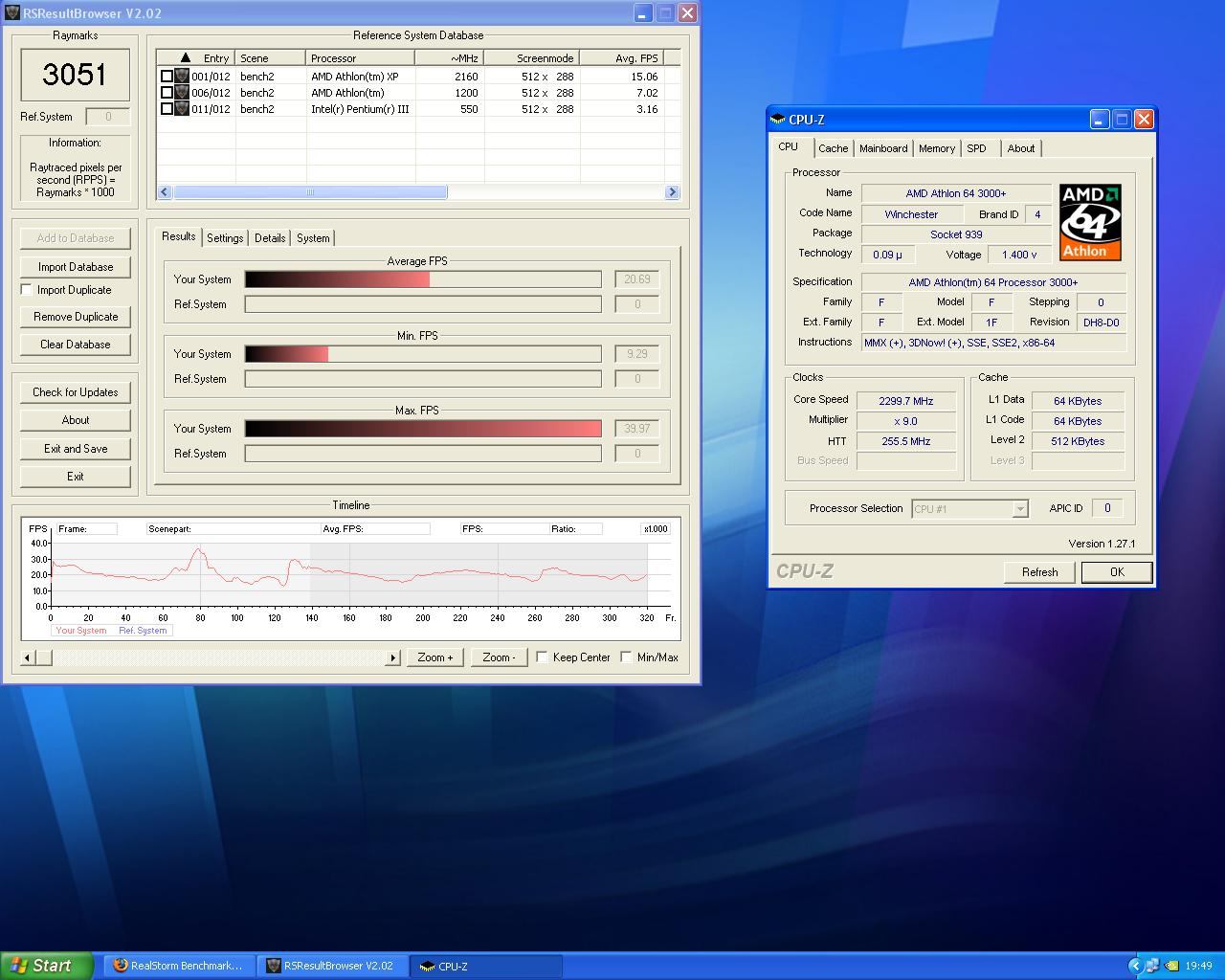Viewport: 1225px width, 980px height.
Task: Click the Core Speed 2299.7 MHz value
Action: [x=906, y=401]
